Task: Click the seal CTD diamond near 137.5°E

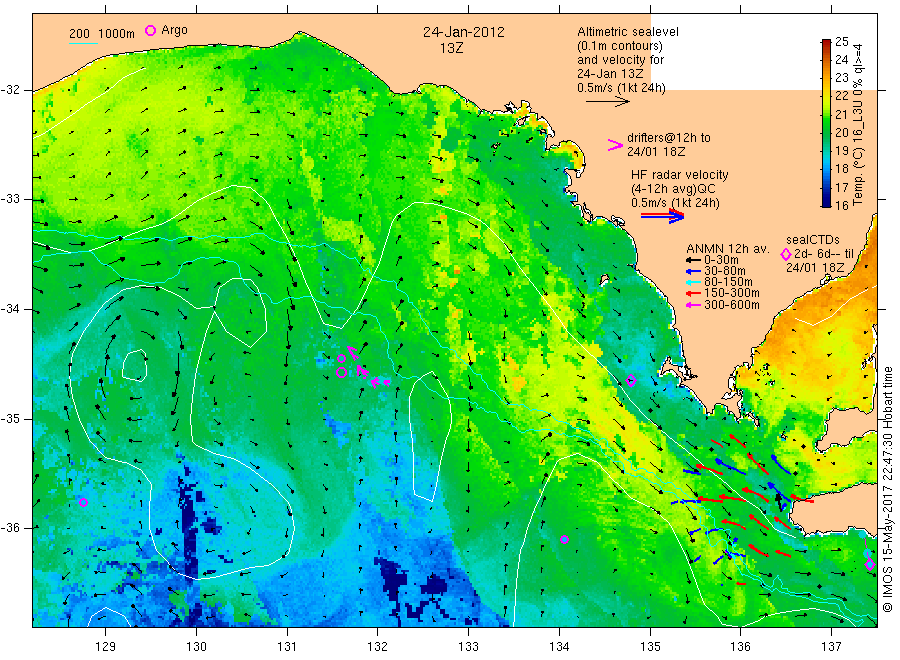Action: tap(869, 565)
